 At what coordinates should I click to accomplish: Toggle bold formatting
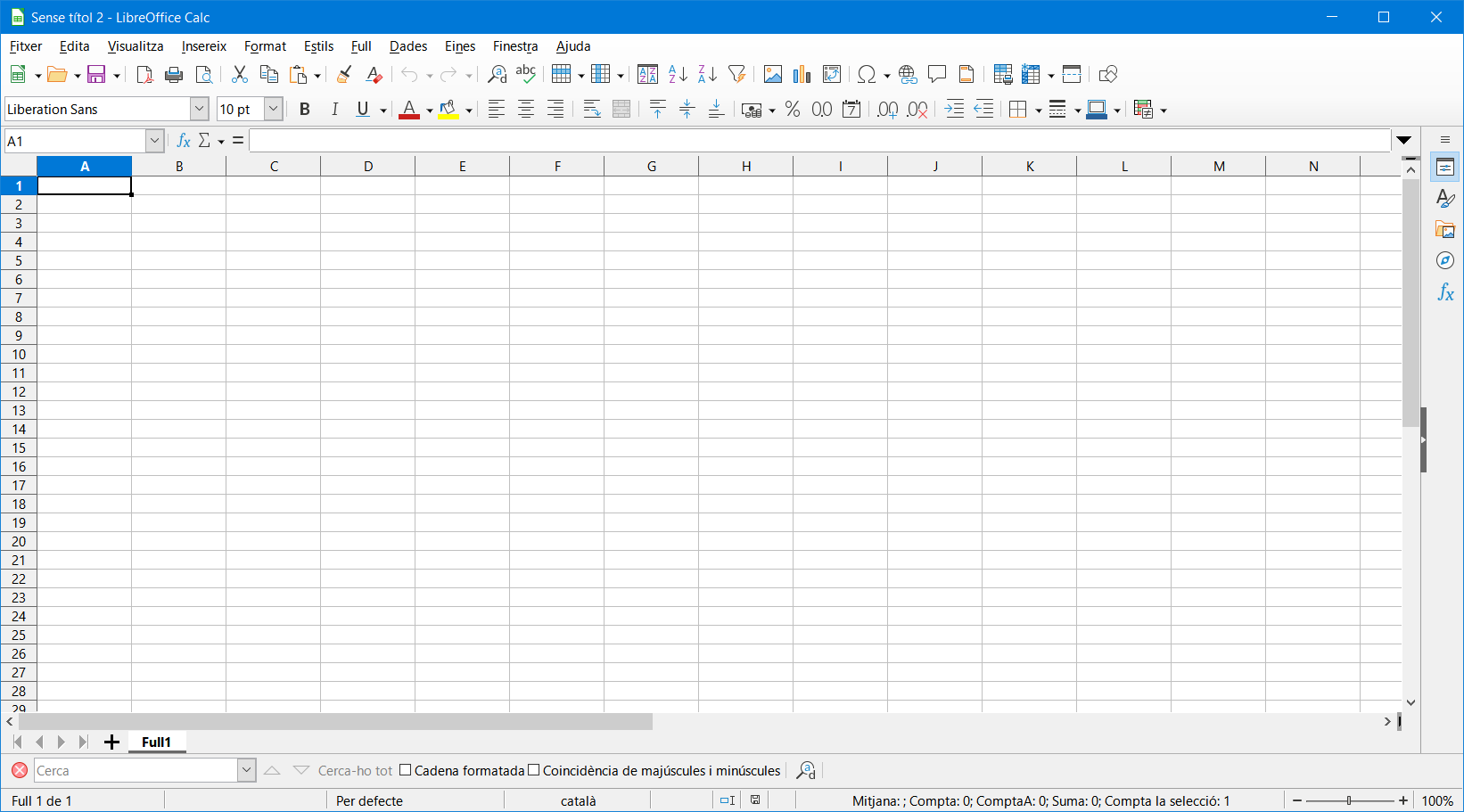(304, 110)
